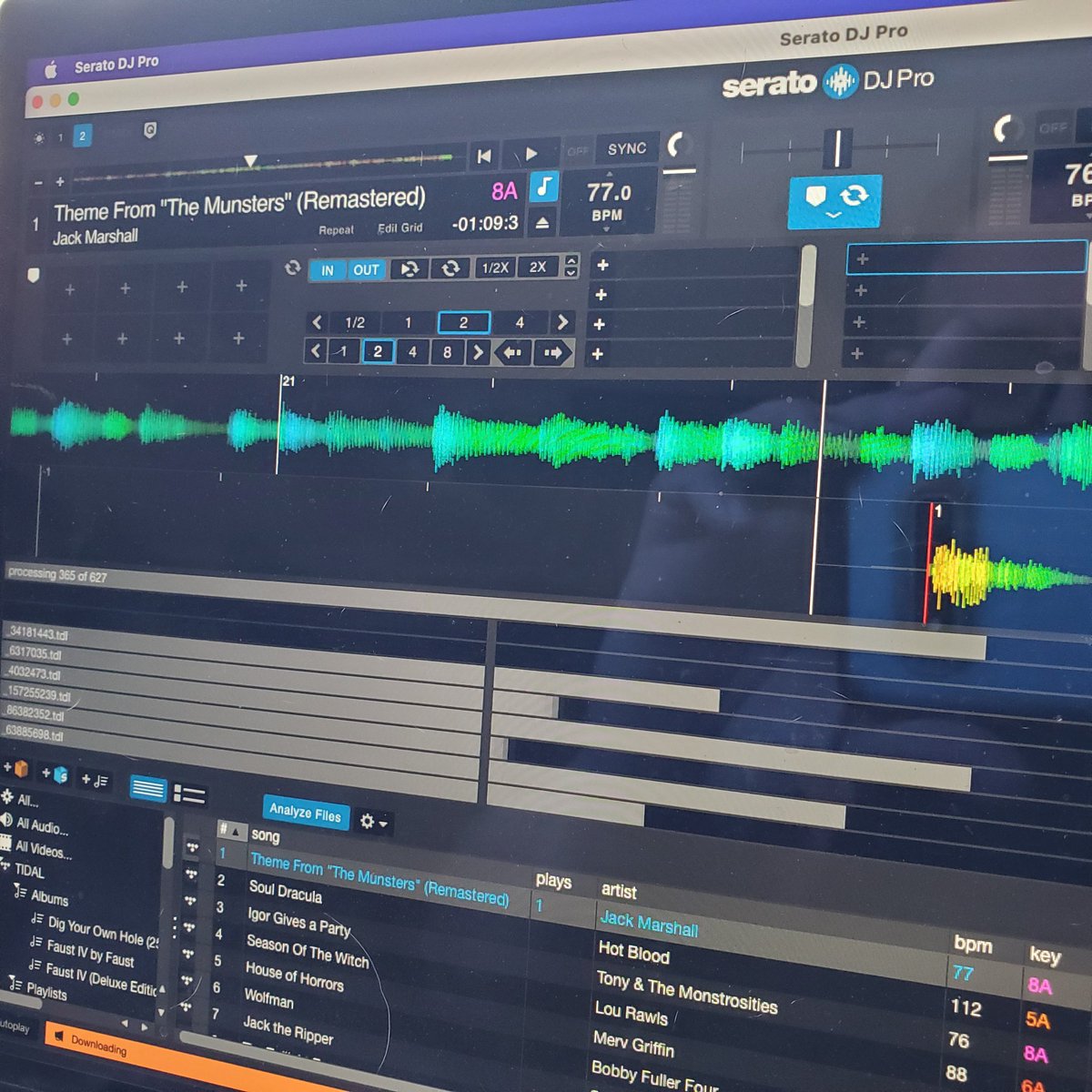Select All Audio... in sidebar
1092x1092 pixels.
click(42, 826)
